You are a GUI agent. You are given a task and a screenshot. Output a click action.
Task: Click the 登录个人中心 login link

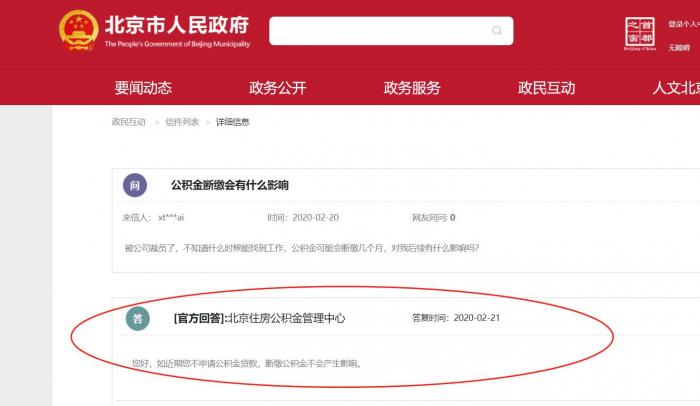pos(684,24)
